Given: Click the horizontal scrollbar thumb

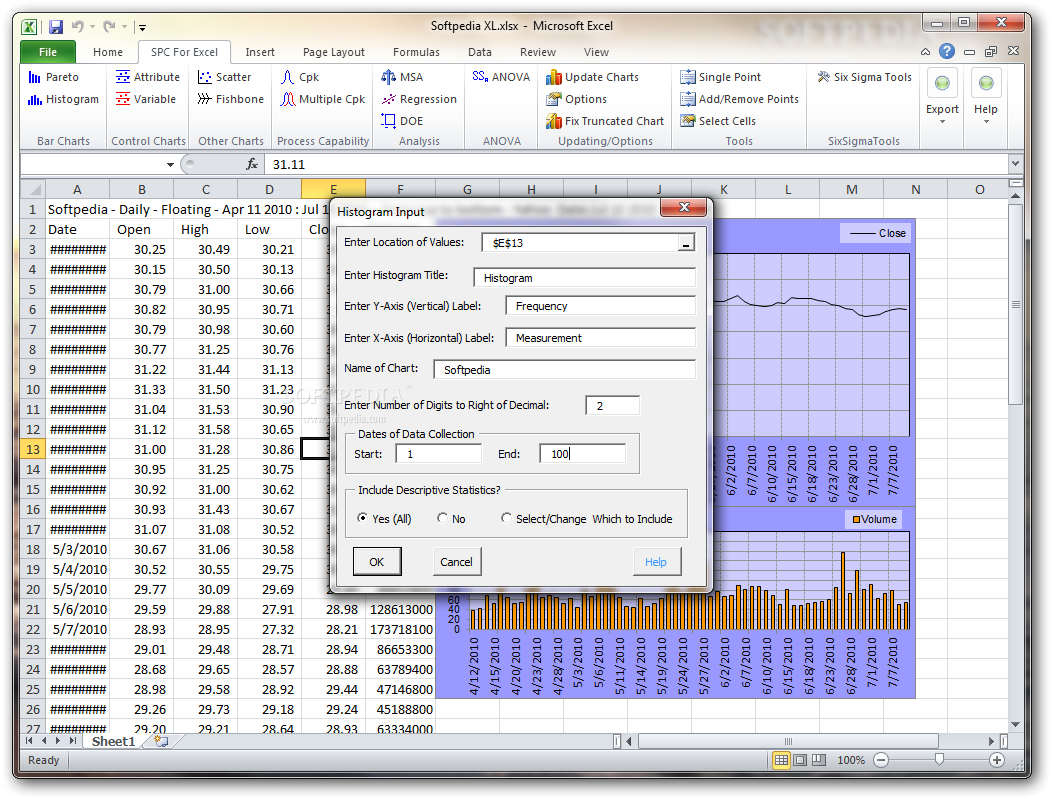Looking at the screenshot, I should click(x=788, y=741).
